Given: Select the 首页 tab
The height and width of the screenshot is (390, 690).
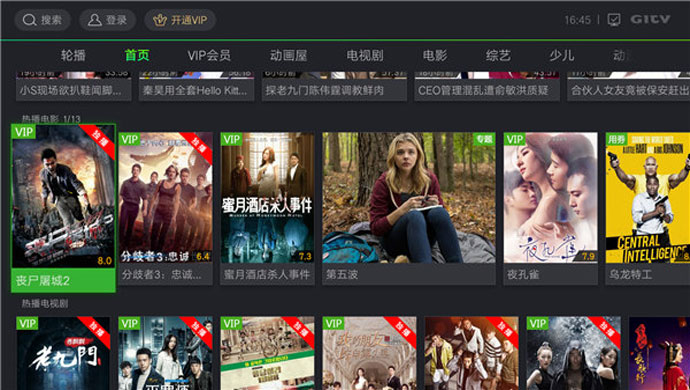Looking at the screenshot, I should [137, 55].
